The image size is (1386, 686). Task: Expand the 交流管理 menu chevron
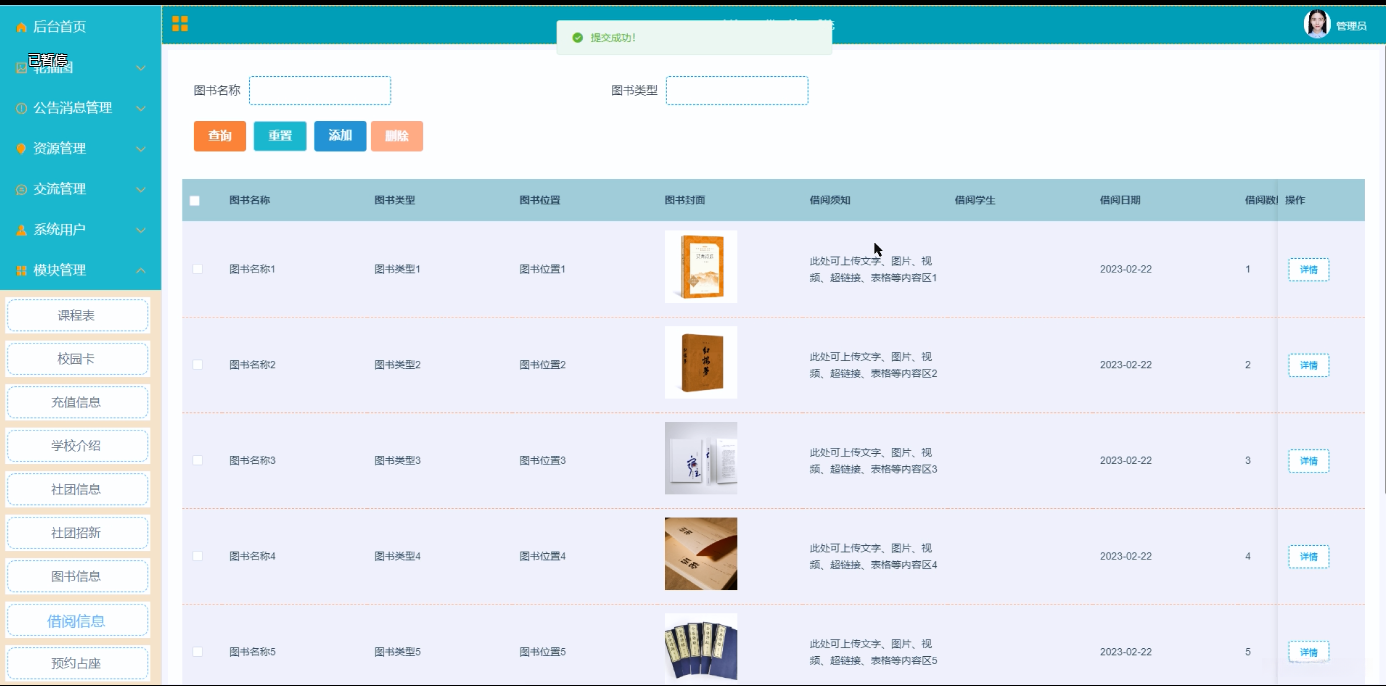click(140, 190)
